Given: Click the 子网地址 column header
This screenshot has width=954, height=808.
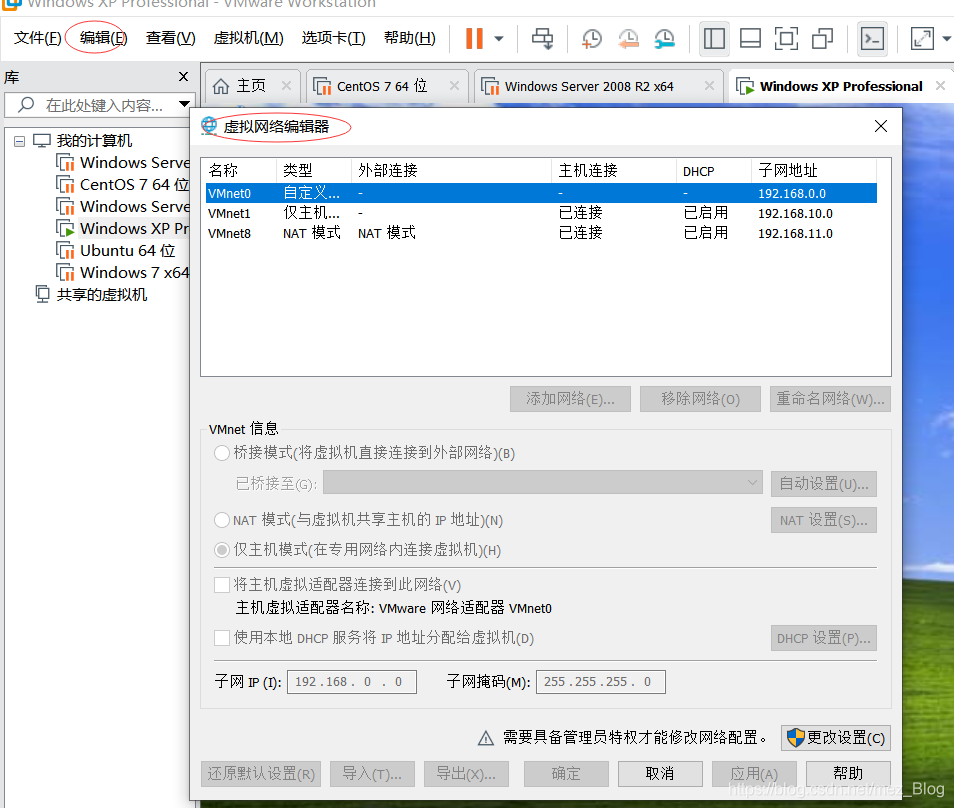Looking at the screenshot, I should 813,171.
